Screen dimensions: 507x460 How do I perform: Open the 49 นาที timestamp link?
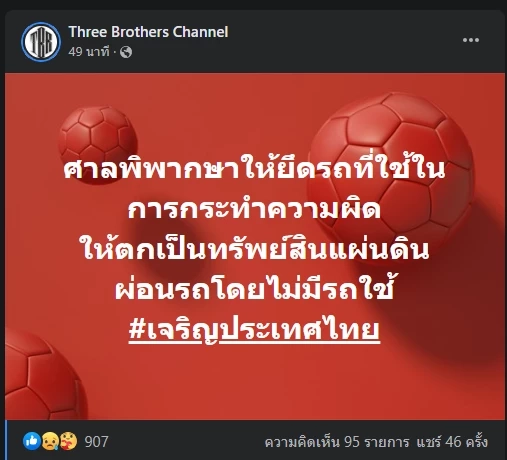[x=89, y=52]
